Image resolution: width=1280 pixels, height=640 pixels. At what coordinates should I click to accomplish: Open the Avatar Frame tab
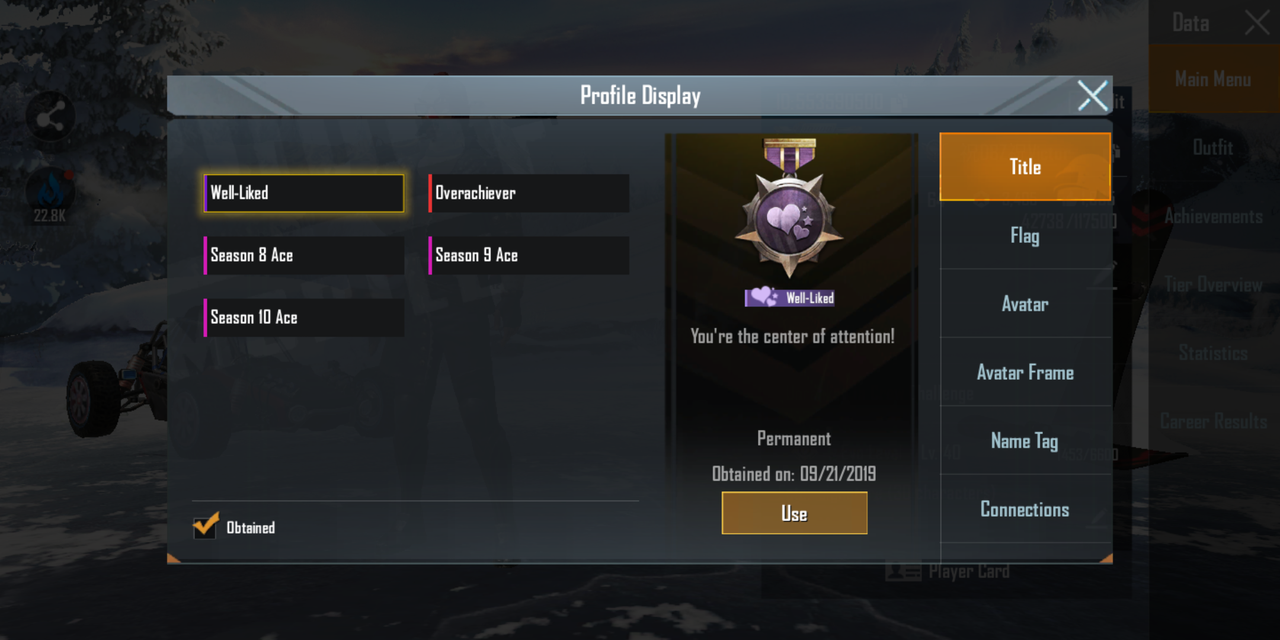[x=1025, y=373]
